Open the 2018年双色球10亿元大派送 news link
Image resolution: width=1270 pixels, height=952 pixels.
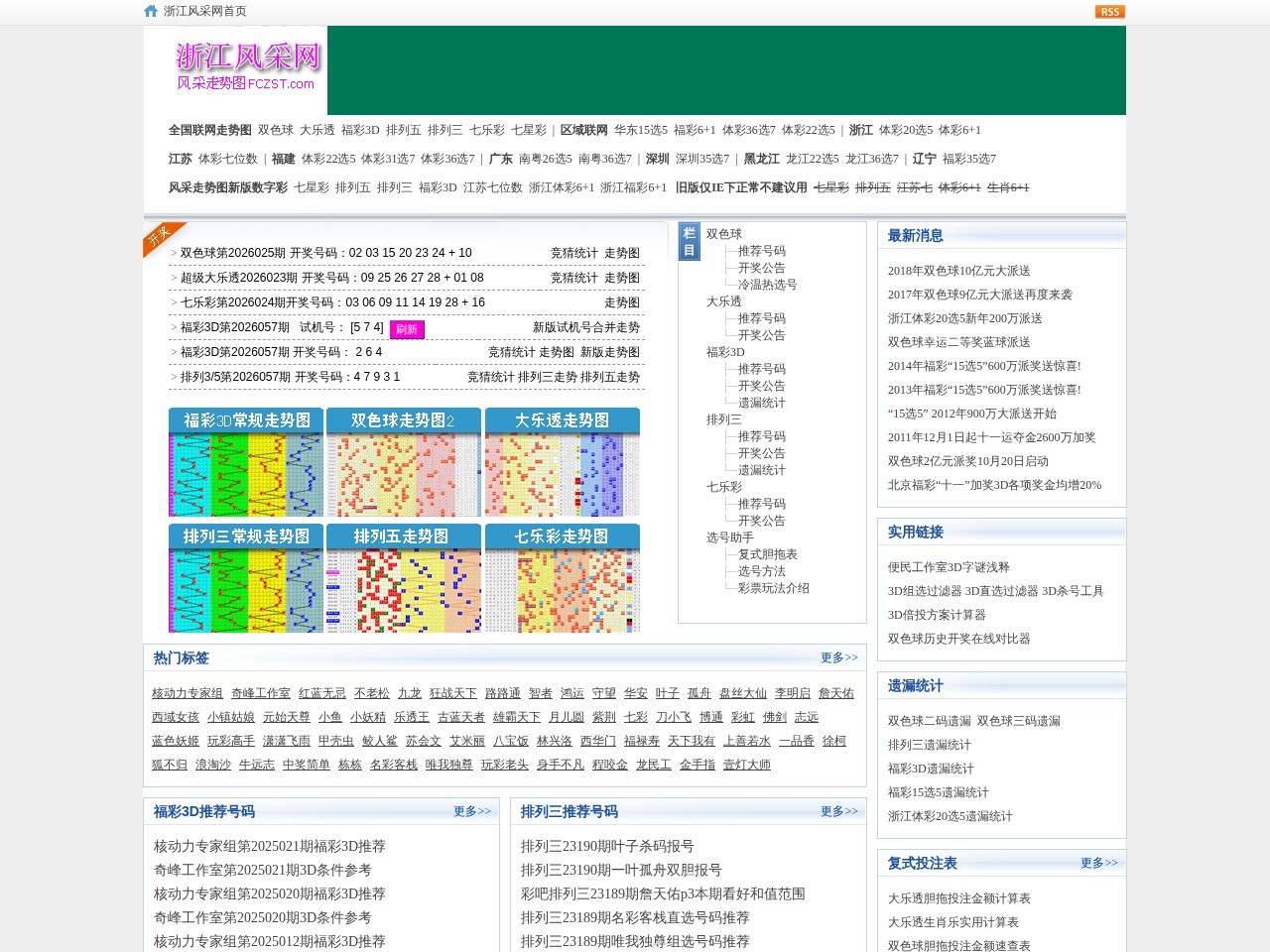click(958, 271)
